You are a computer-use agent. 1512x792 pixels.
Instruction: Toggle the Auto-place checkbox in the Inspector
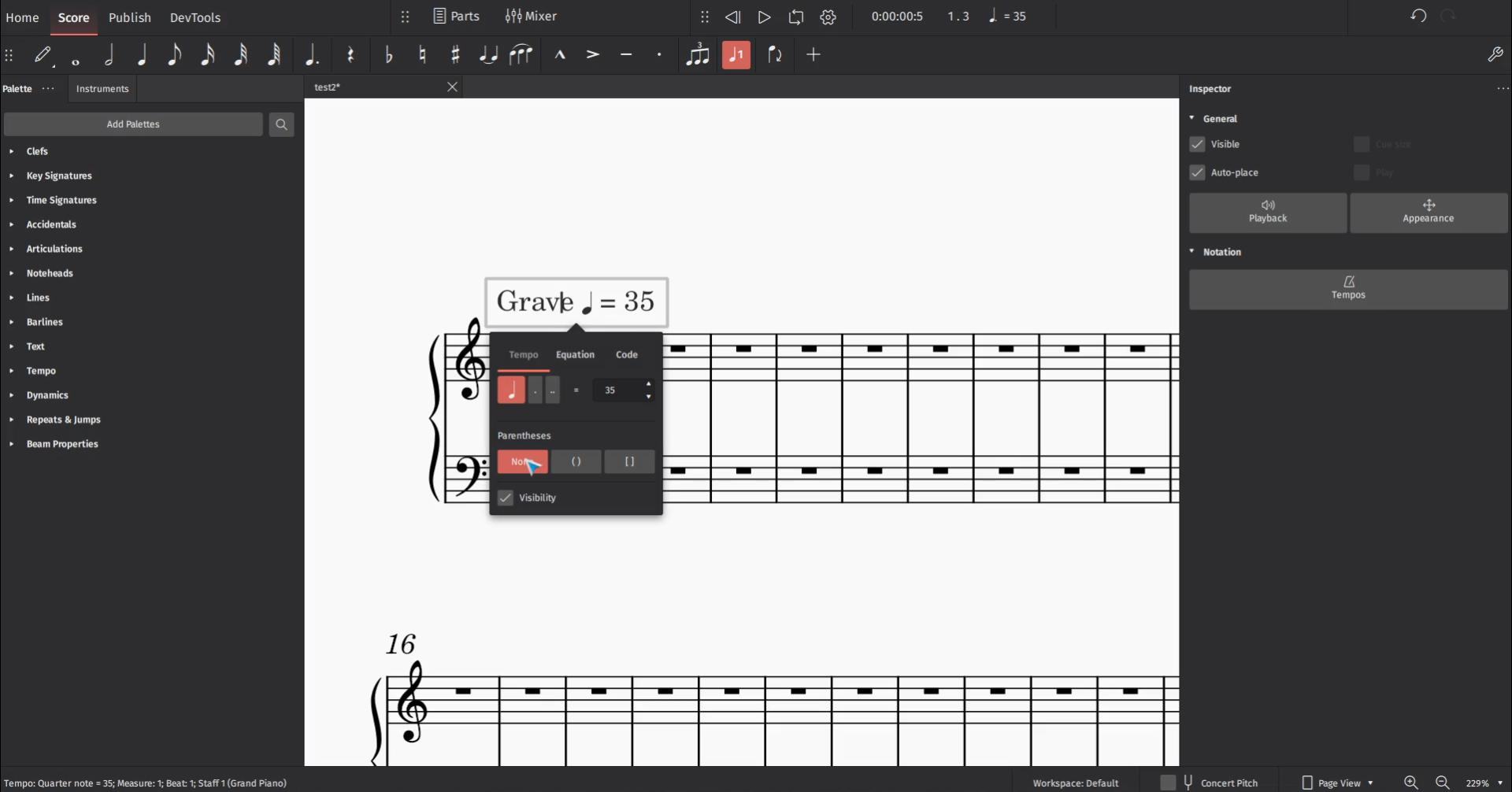coord(1197,172)
